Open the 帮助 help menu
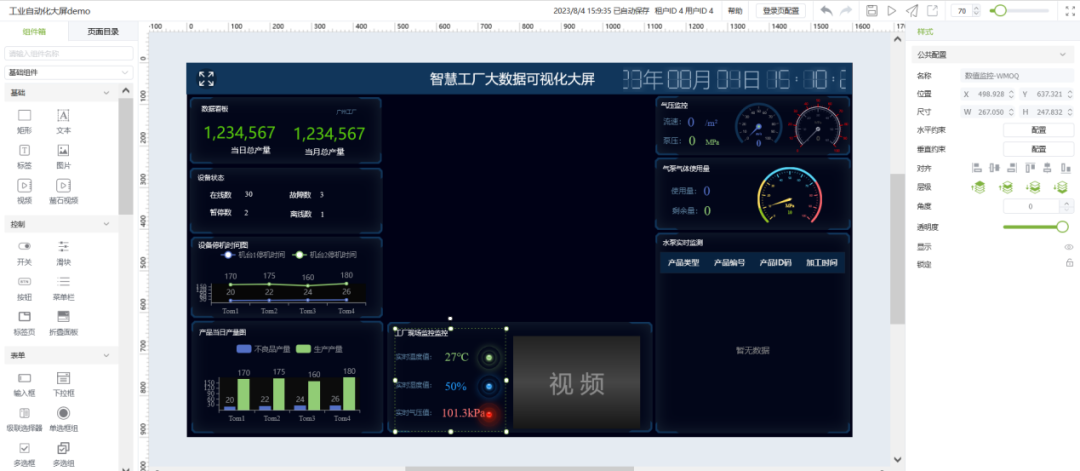Image resolution: width=1080 pixels, height=471 pixels. click(735, 11)
